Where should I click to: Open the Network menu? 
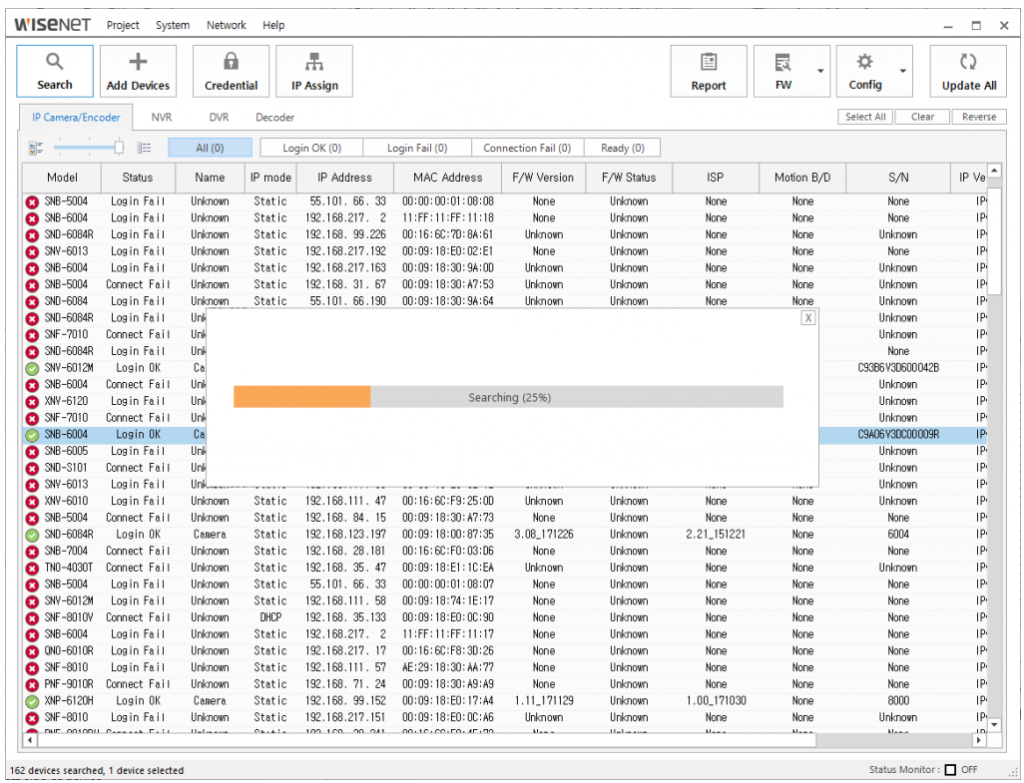click(x=226, y=25)
